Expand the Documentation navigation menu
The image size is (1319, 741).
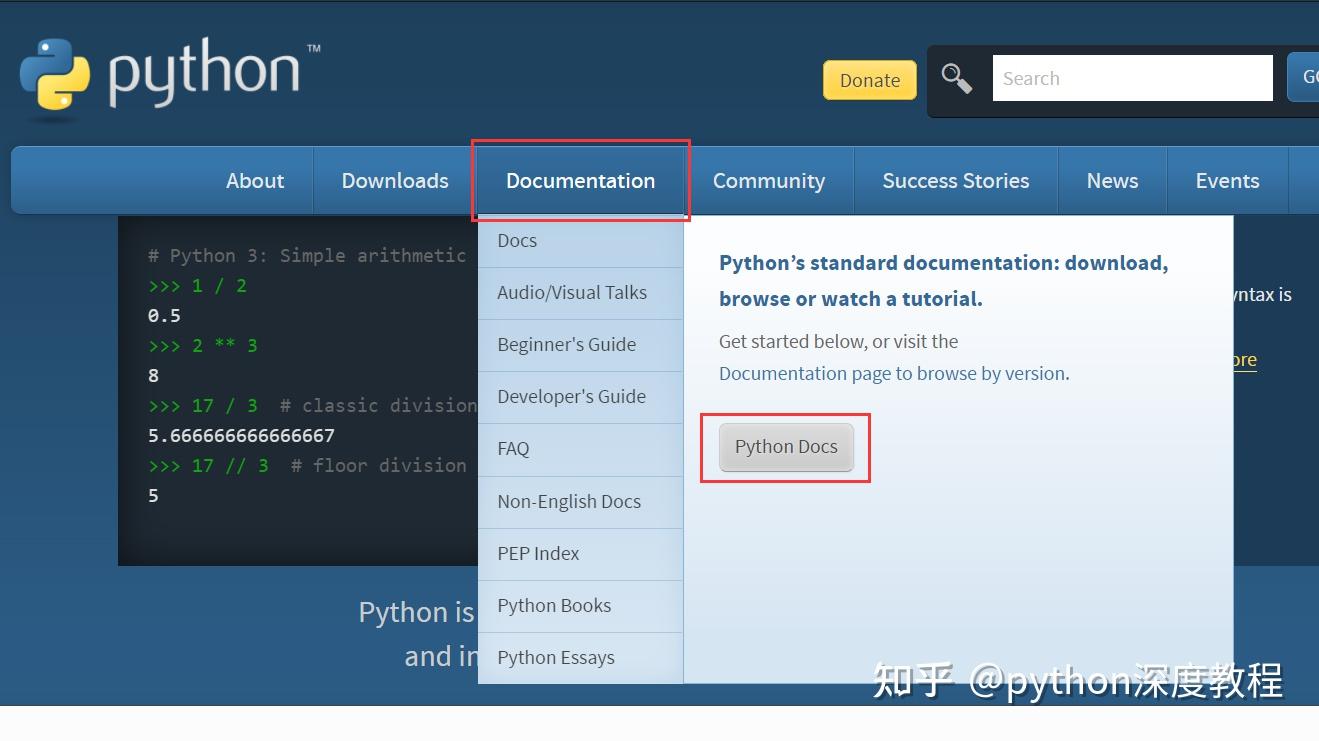[580, 180]
